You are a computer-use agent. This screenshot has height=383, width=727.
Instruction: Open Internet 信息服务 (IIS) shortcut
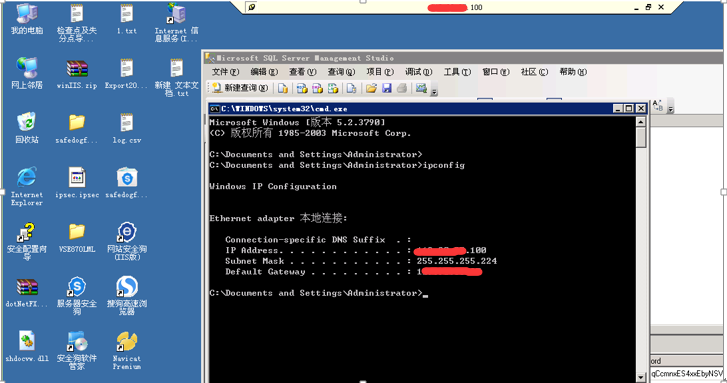(176, 22)
